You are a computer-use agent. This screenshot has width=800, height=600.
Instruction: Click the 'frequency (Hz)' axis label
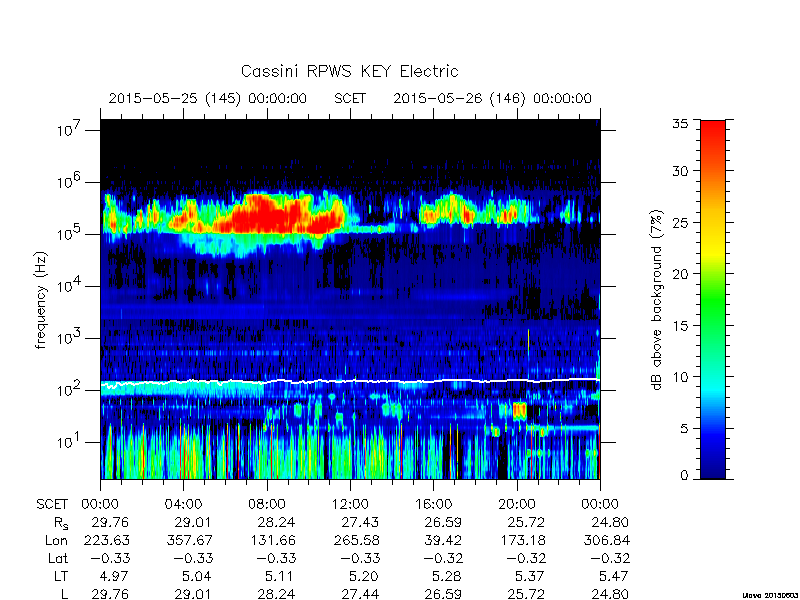tap(41, 300)
